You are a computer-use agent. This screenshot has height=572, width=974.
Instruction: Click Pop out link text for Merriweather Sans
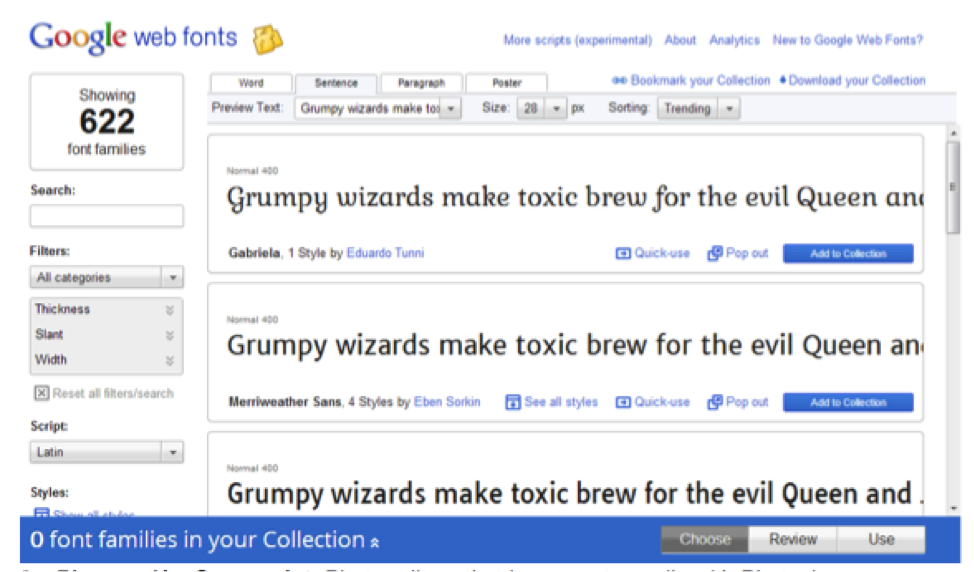coord(747,402)
